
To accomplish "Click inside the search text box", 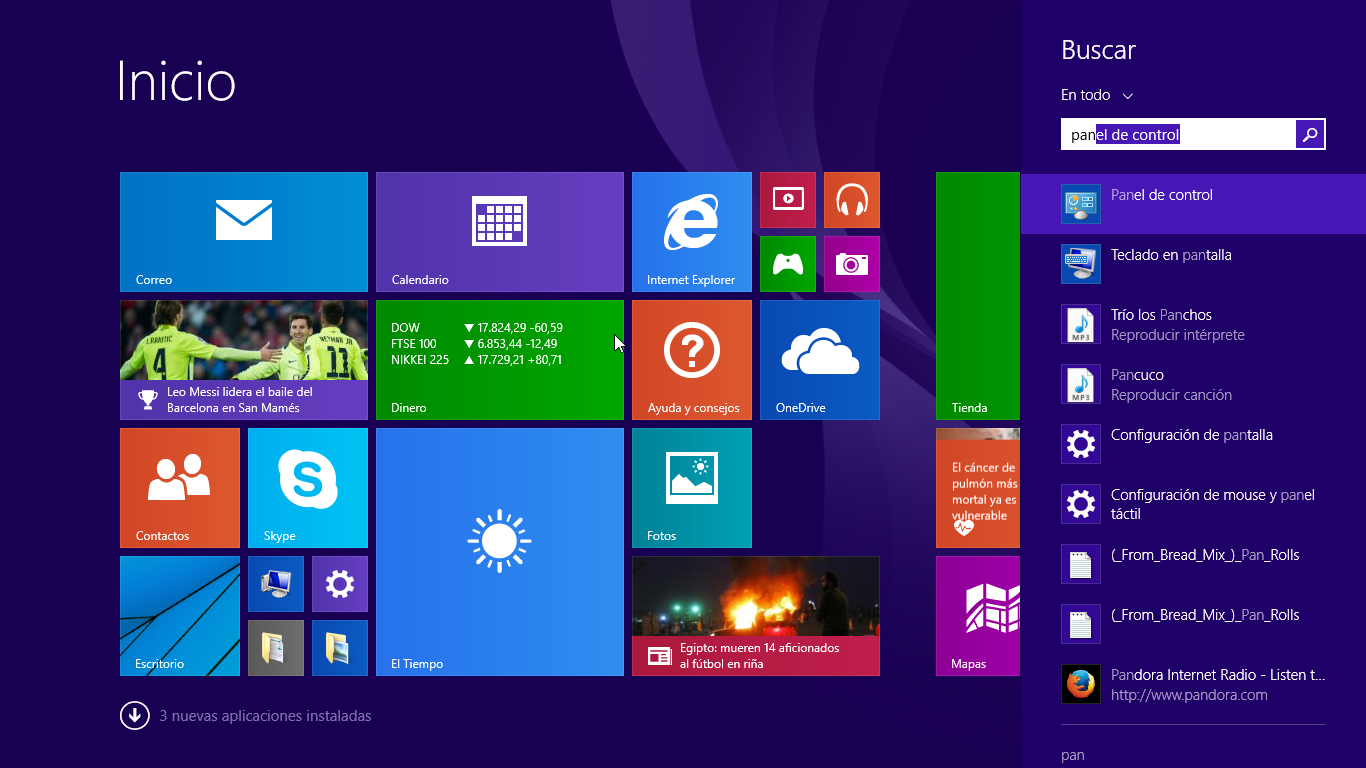I will (1178, 134).
